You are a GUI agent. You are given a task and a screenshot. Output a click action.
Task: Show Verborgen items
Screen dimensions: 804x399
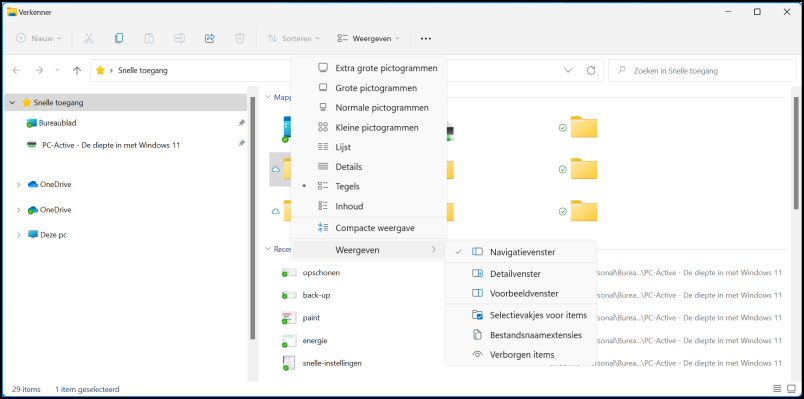click(520, 354)
